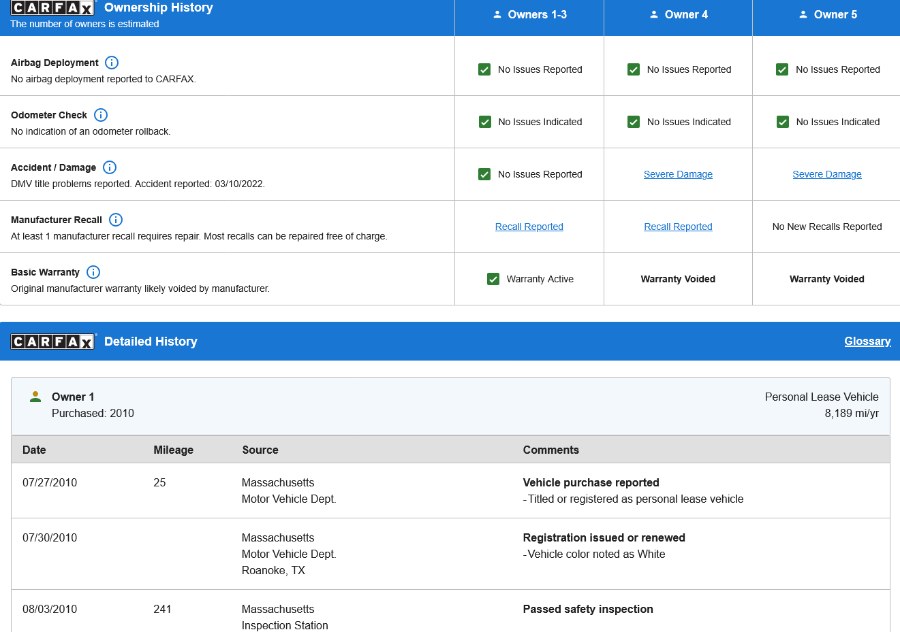Click No New Recalls Reported under Owner 5
The width and height of the screenshot is (900, 632).
click(827, 227)
